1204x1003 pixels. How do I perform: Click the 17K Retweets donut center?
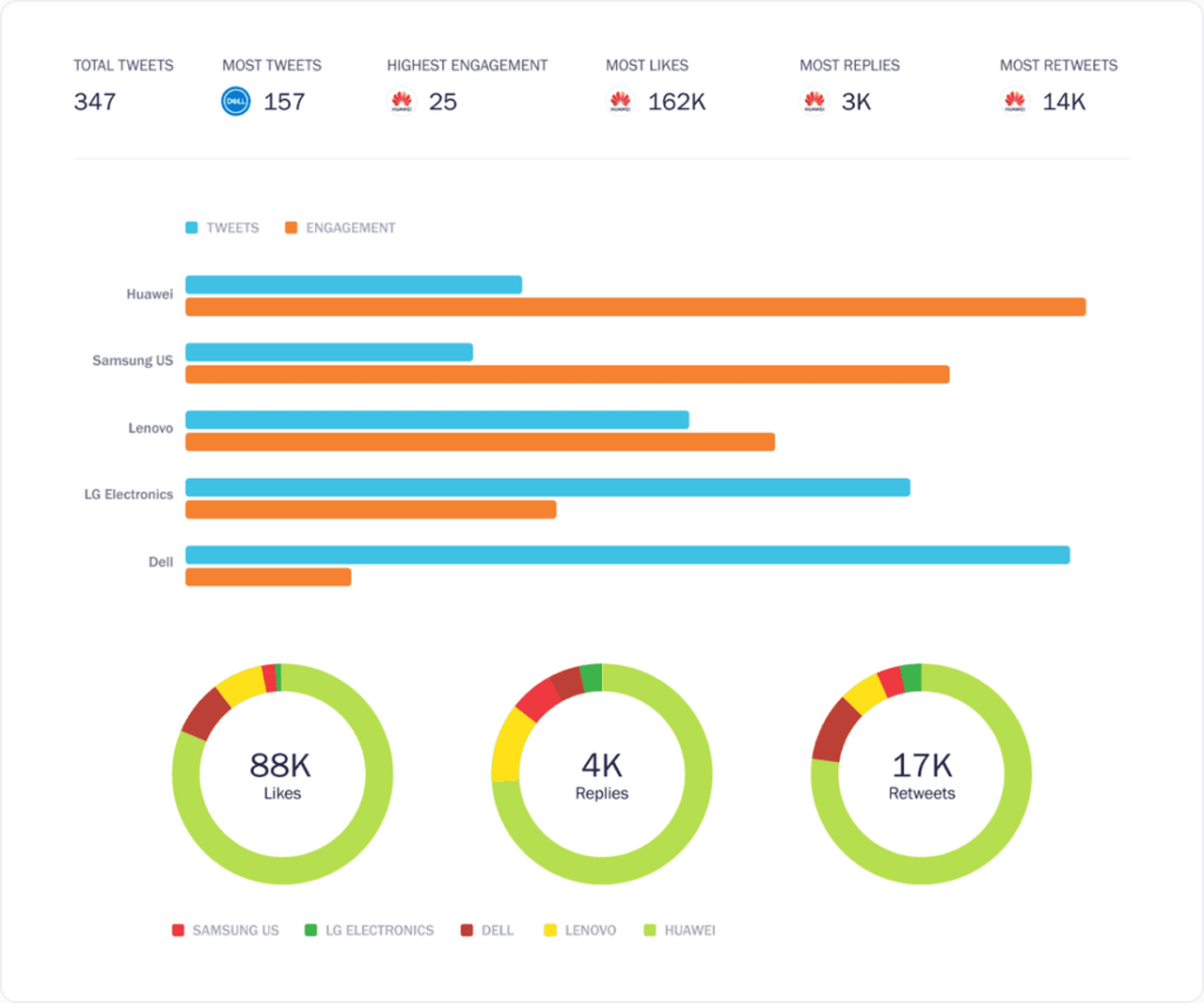(x=922, y=774)
